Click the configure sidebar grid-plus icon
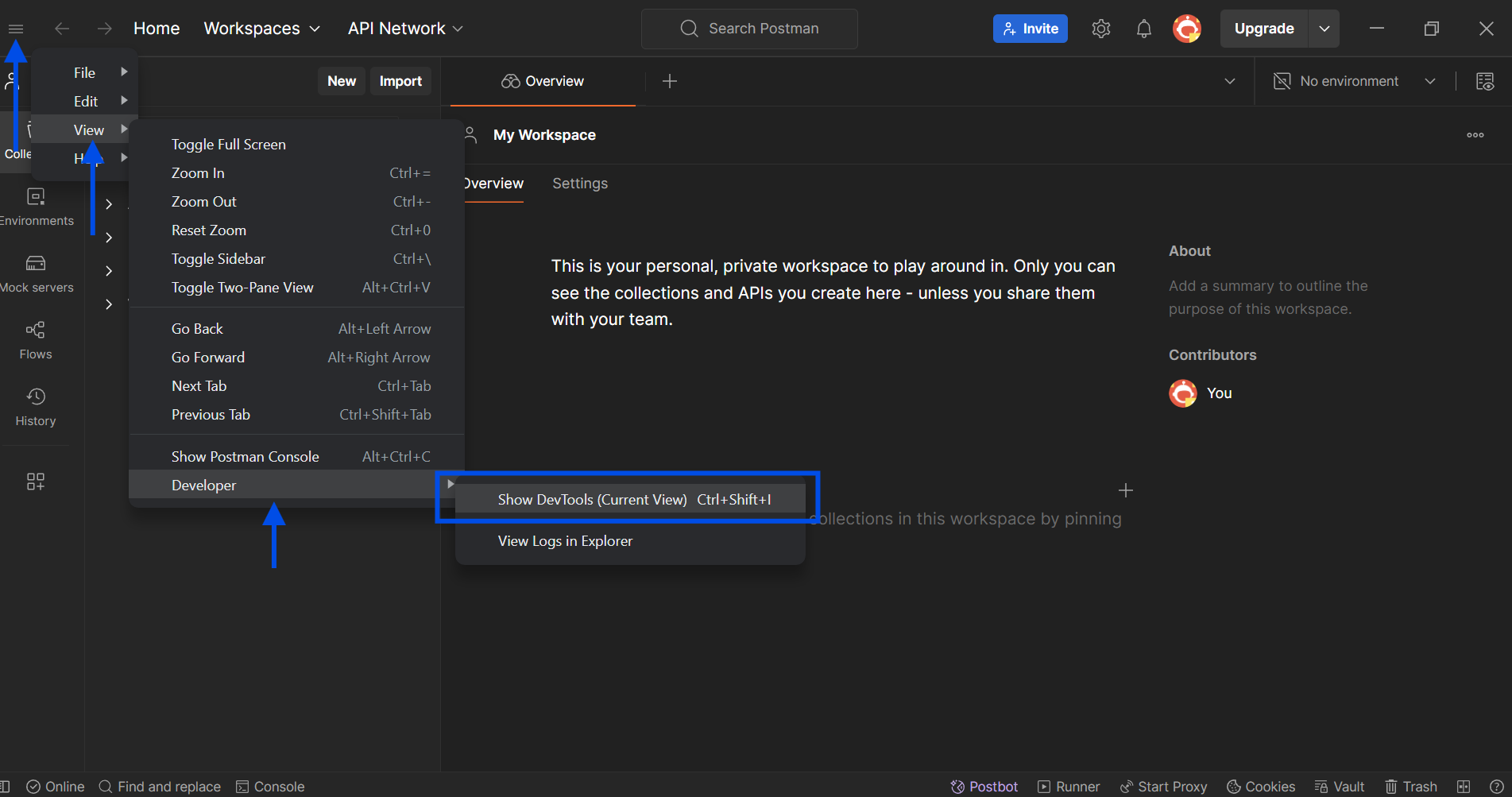The image size is (1512, 797). click(x=36, y=482)
